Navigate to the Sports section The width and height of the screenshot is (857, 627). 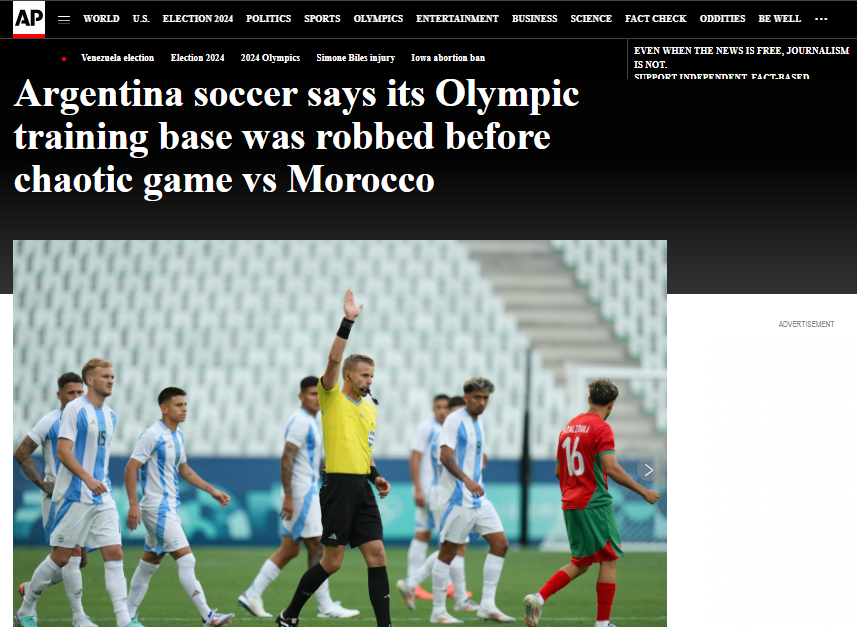[x=322, y=19]
